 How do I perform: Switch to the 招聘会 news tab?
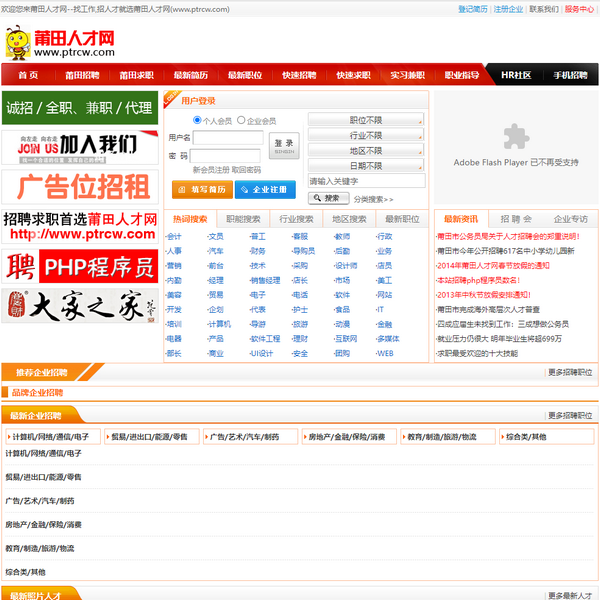(515, 218)
